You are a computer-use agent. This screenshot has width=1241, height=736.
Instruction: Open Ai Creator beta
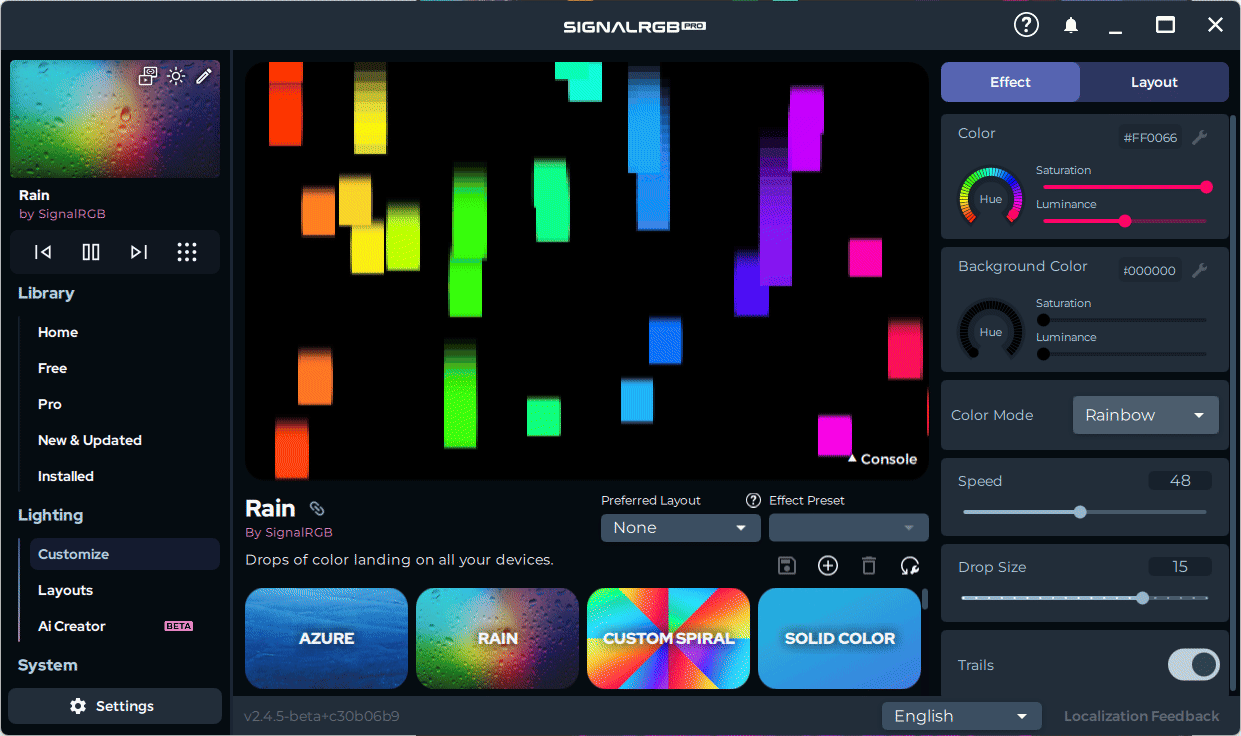(x=72, y=626)
